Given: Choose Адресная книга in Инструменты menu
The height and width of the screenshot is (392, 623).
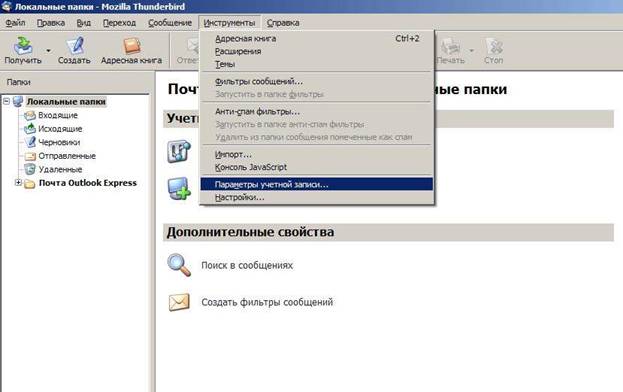Looking at the screenshot, I should (x=317, y=39).
